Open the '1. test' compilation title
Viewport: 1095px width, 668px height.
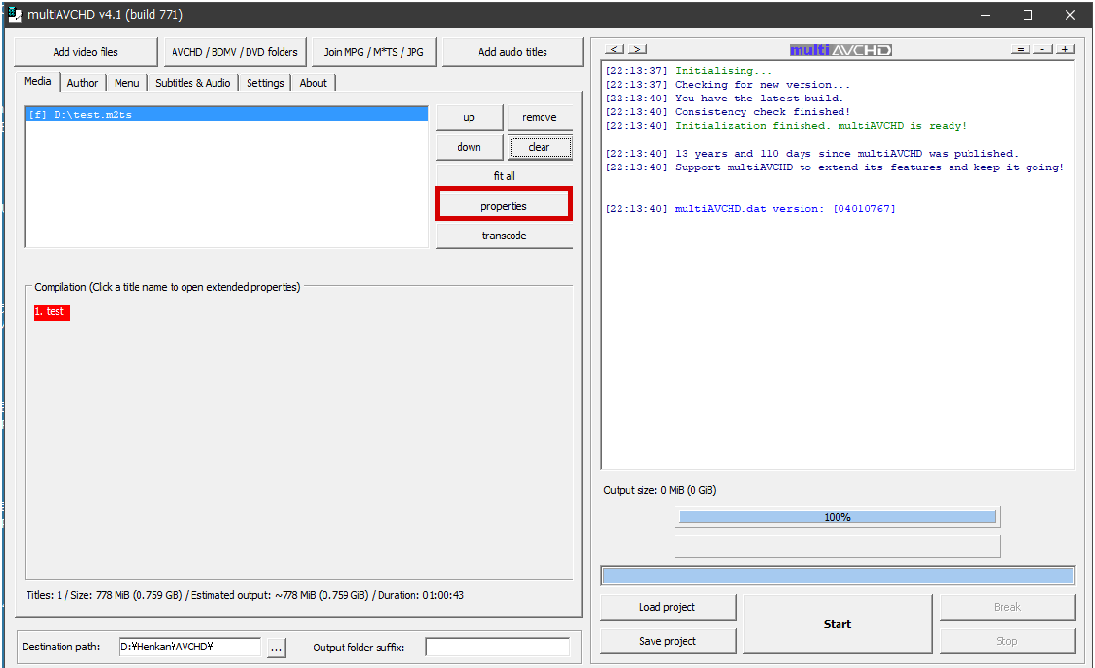coord(52,312)
